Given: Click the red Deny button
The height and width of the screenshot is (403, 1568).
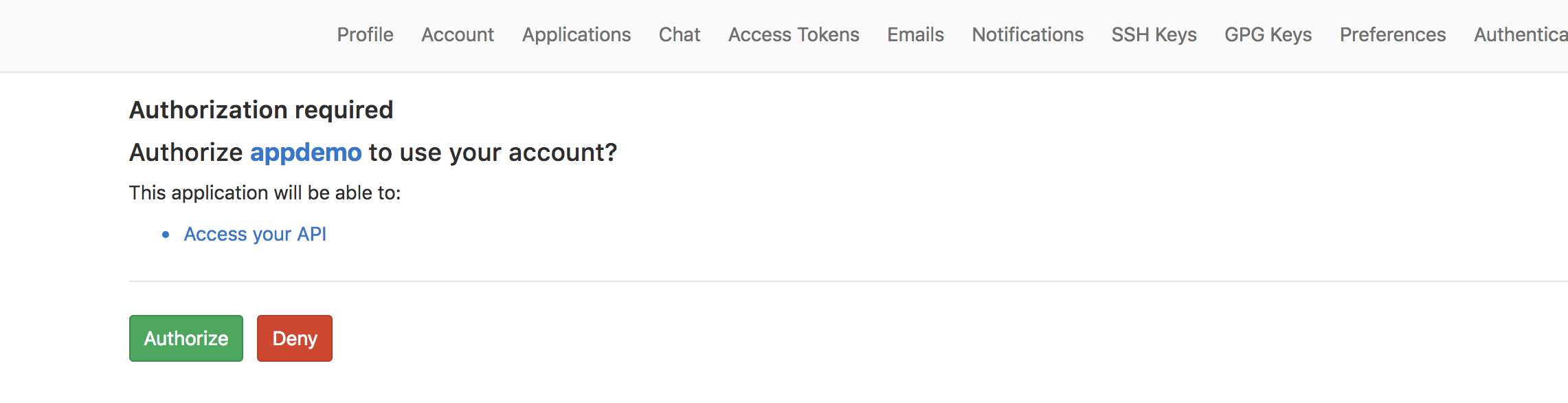Looking at the screenshot, I should (295, 338).
